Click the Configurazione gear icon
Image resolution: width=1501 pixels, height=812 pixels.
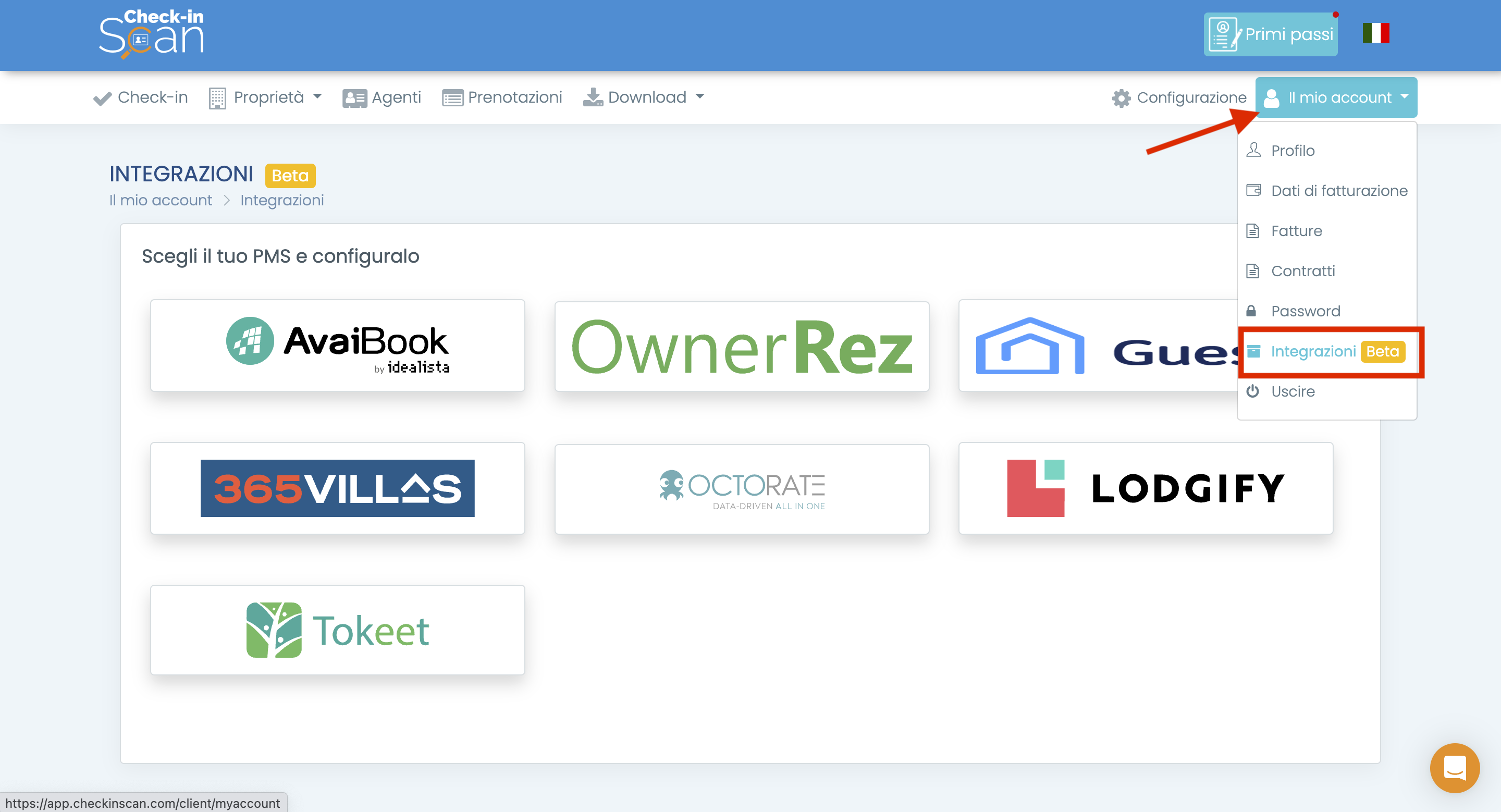coord(1121,98)
